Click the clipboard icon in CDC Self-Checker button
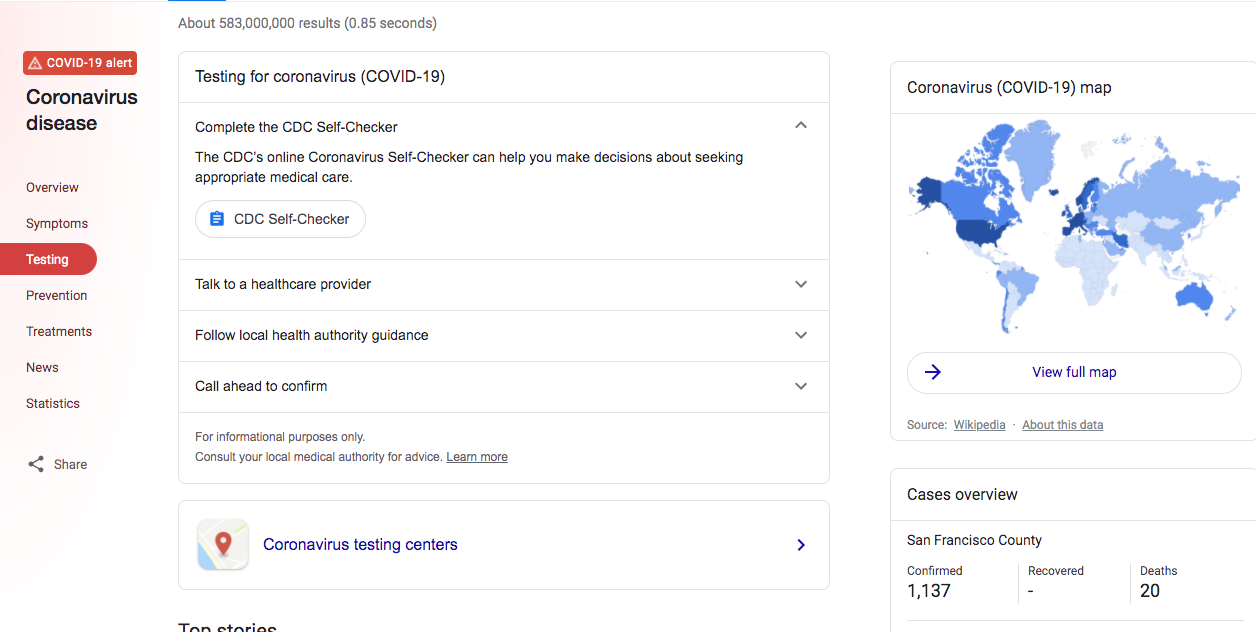 [x=217, y=219]
